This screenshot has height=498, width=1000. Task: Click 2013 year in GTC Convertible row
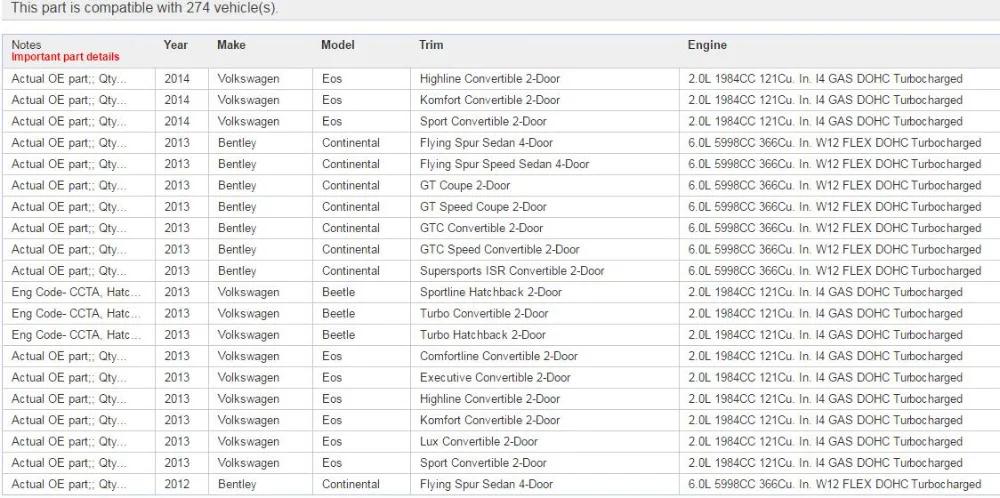click(177, 228)
